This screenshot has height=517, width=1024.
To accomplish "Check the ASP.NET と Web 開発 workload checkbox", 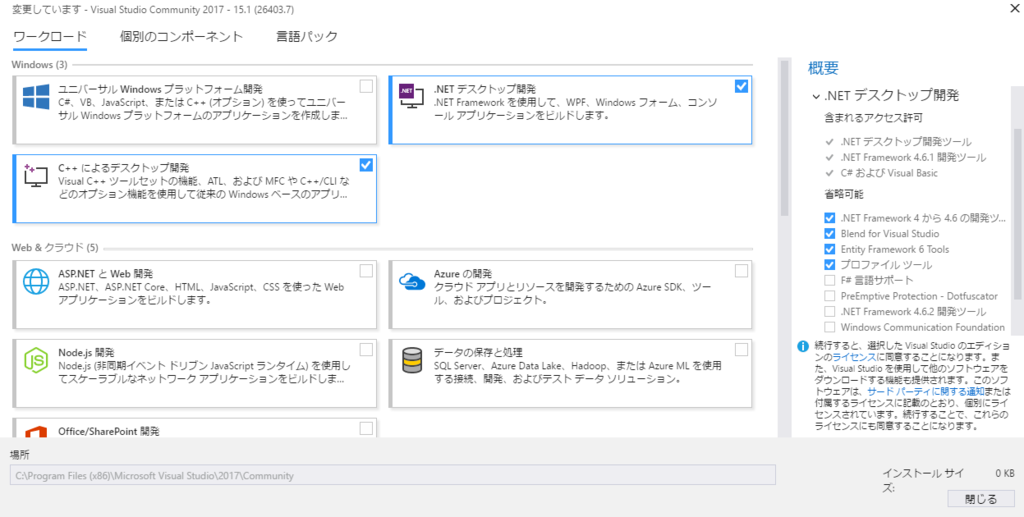I will click(366, 271).
